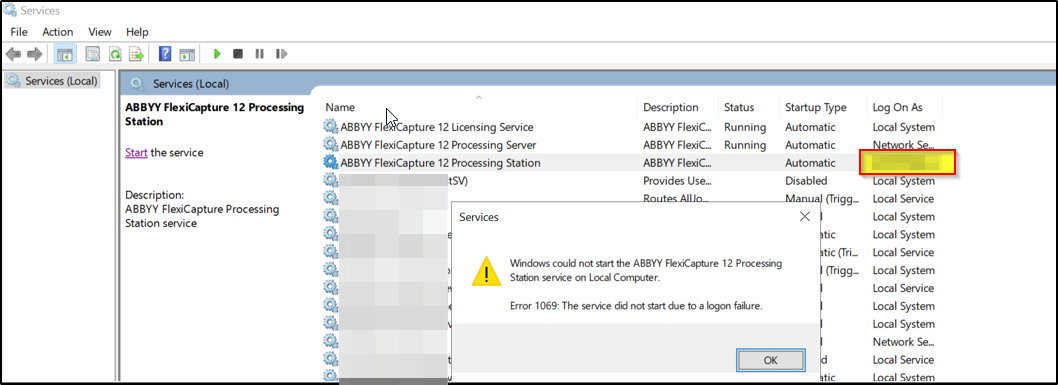Click the Services title bar gear icon

pyautogui.click(x=9, y=10)
